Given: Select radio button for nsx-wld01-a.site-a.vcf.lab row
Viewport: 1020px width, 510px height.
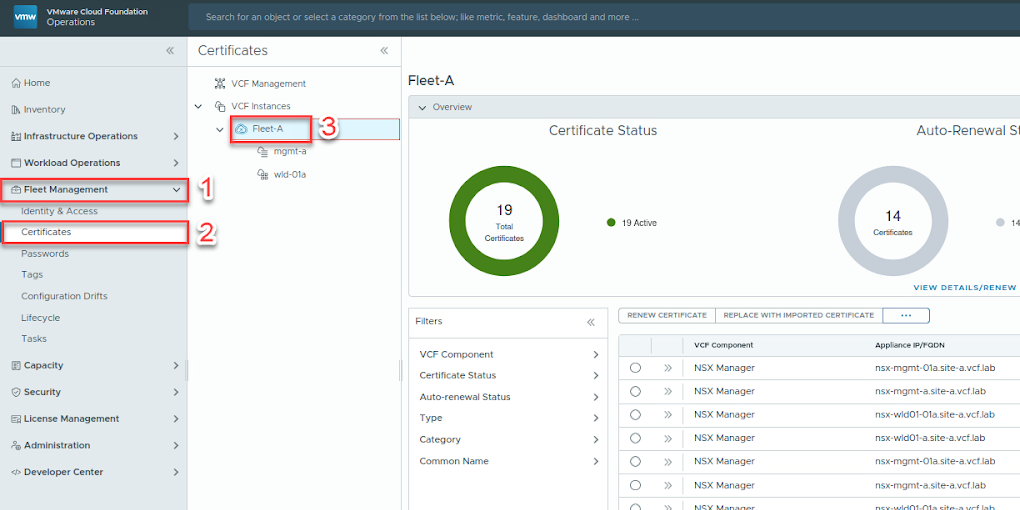Looking at the screenshot, I should [635, 438].
